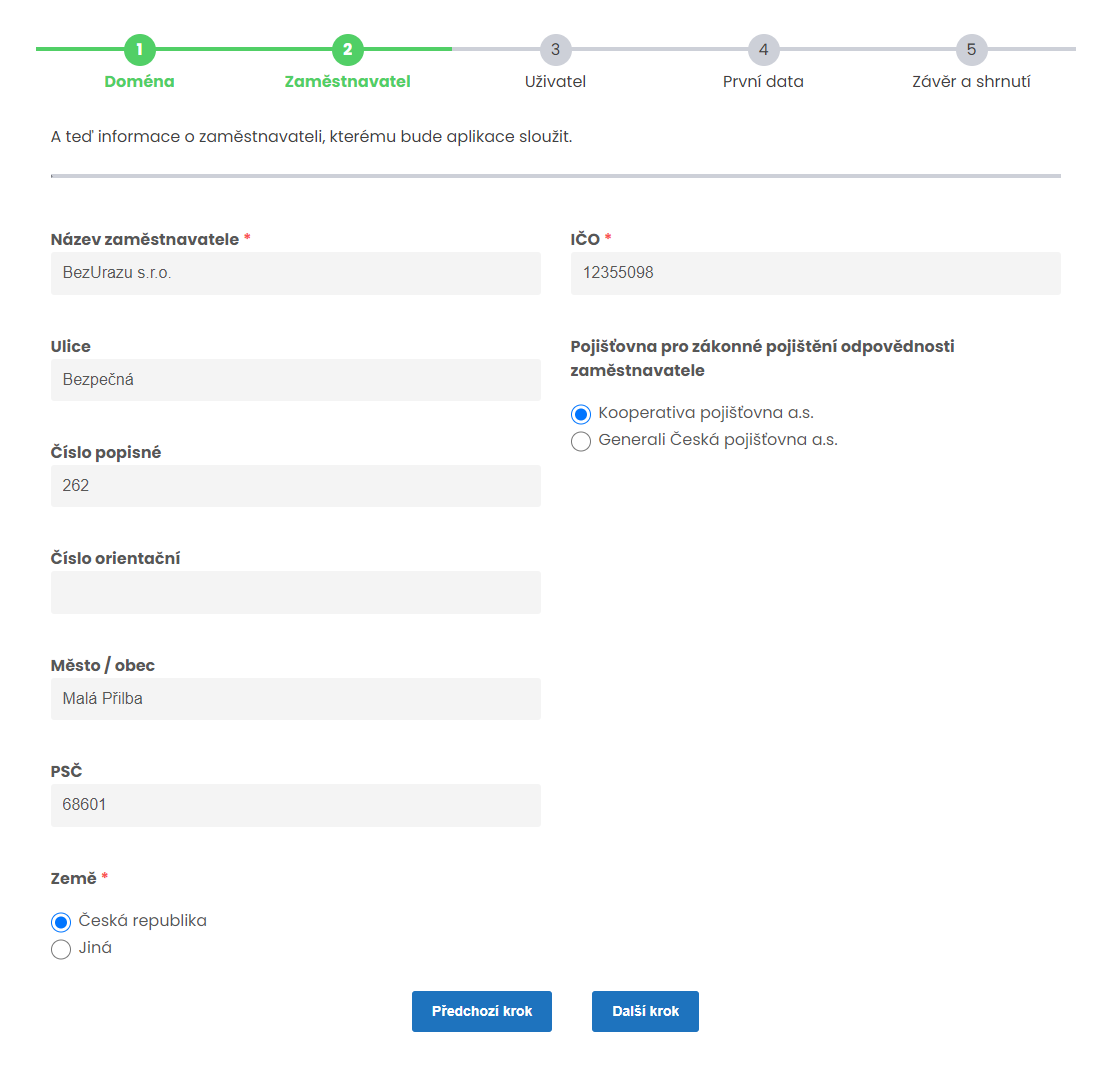The width and height of the screenshot is (1119, 1085).
Task: Continue with the Další krok button
Action: (645, 1011)
